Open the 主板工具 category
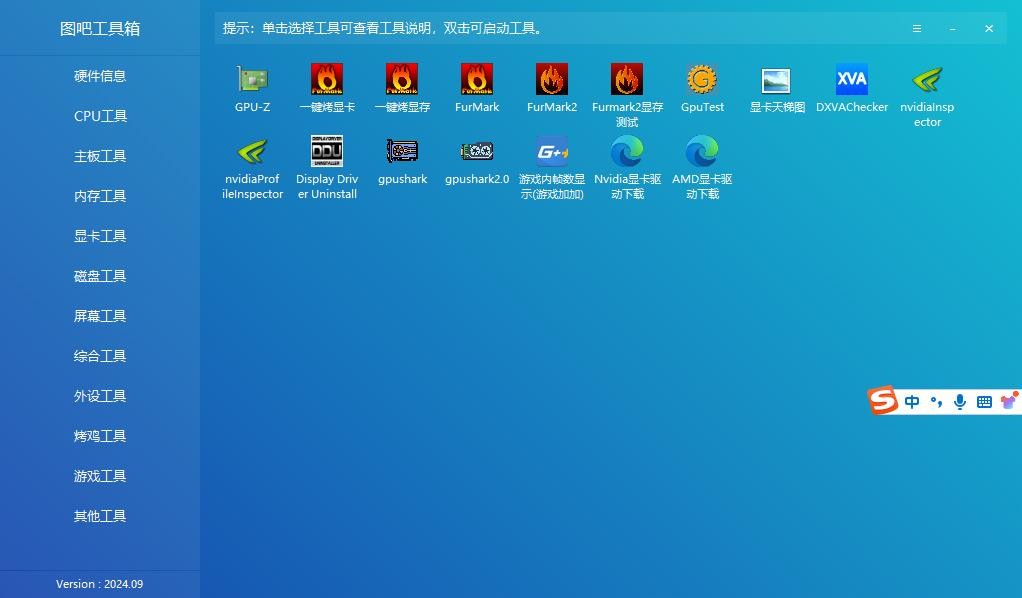The width and height of the screenshot is (1022, 598). tap(100, 156)
